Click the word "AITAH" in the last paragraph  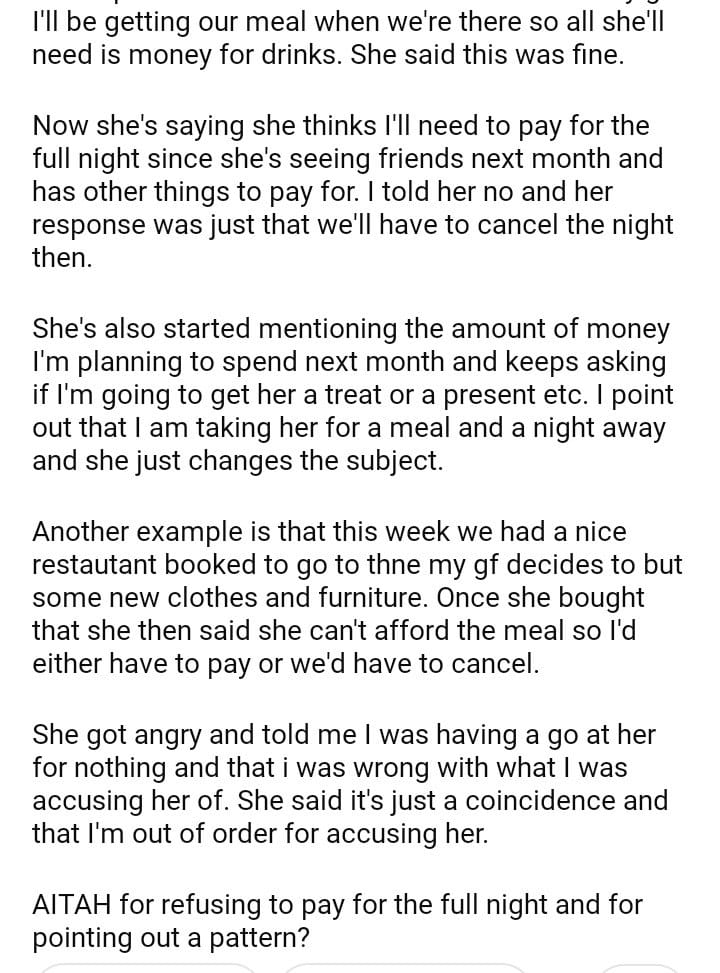[x=71, y=905]
